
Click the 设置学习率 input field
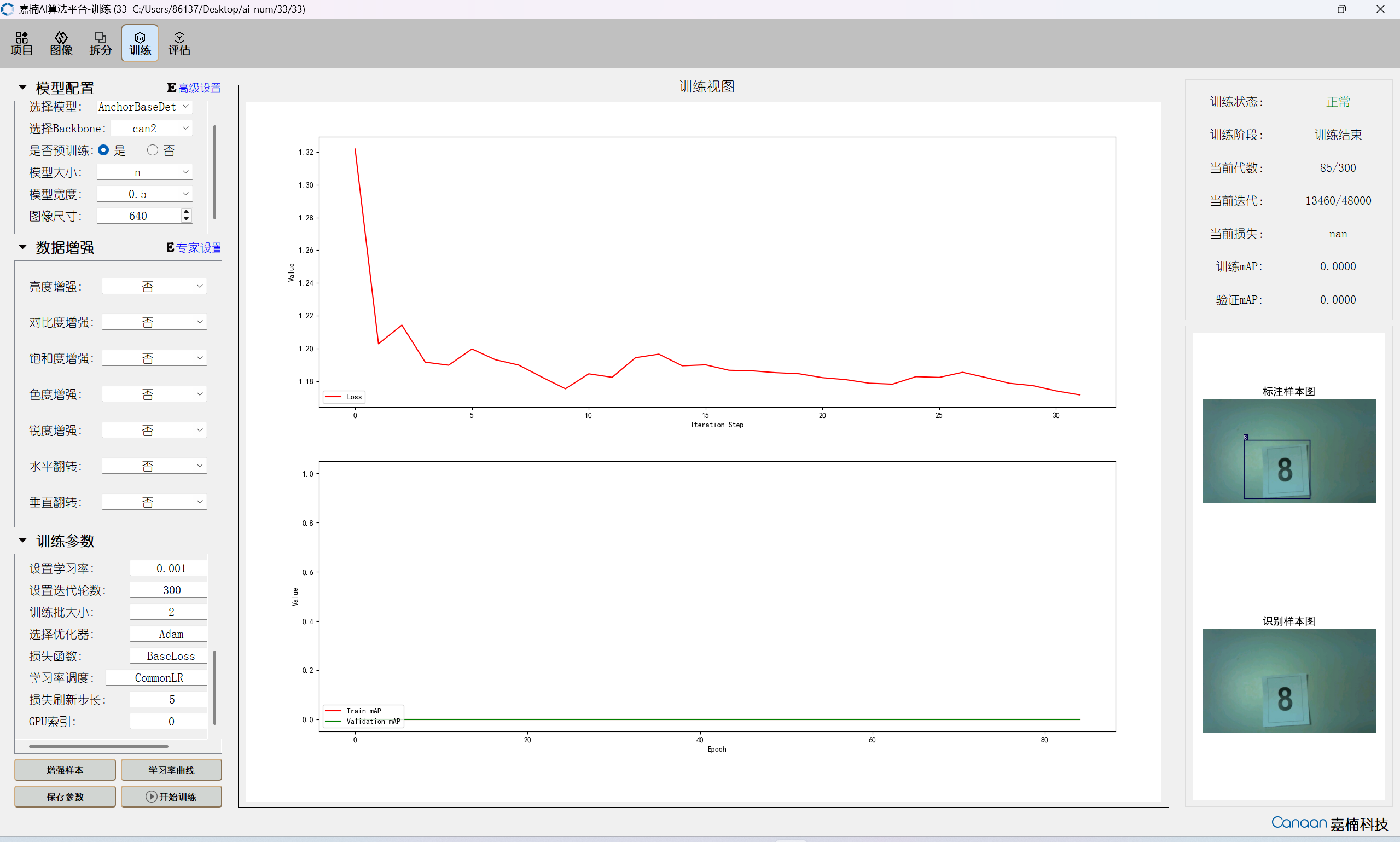169,568
